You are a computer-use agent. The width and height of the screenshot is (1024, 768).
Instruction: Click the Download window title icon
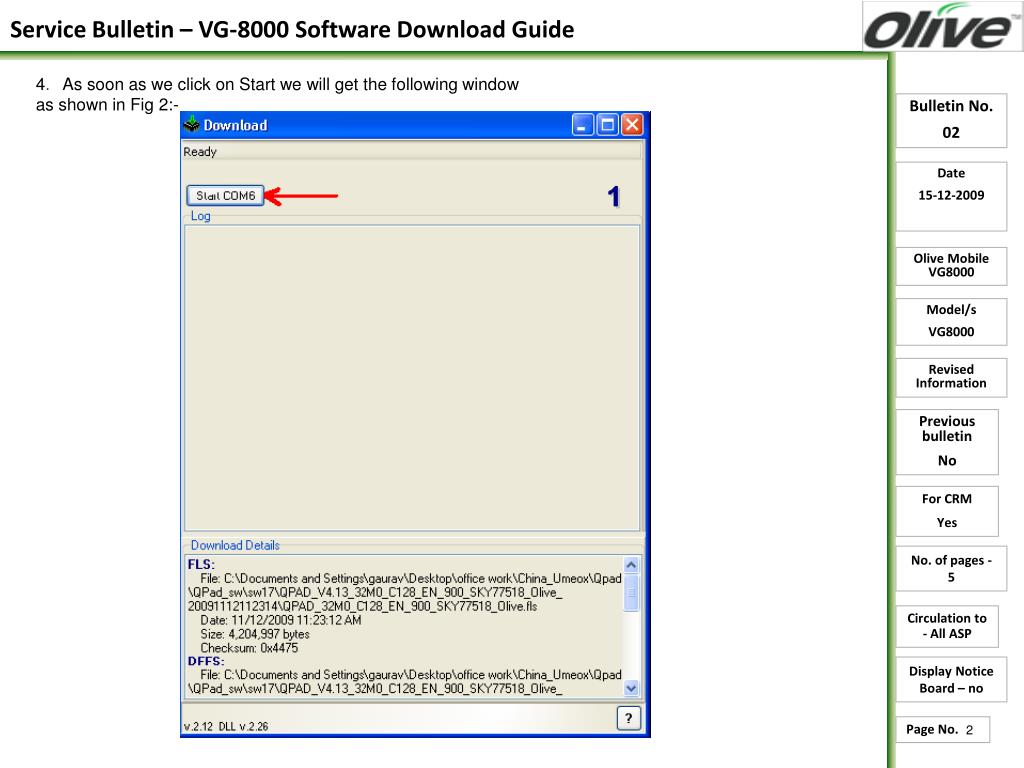[191, 124]
